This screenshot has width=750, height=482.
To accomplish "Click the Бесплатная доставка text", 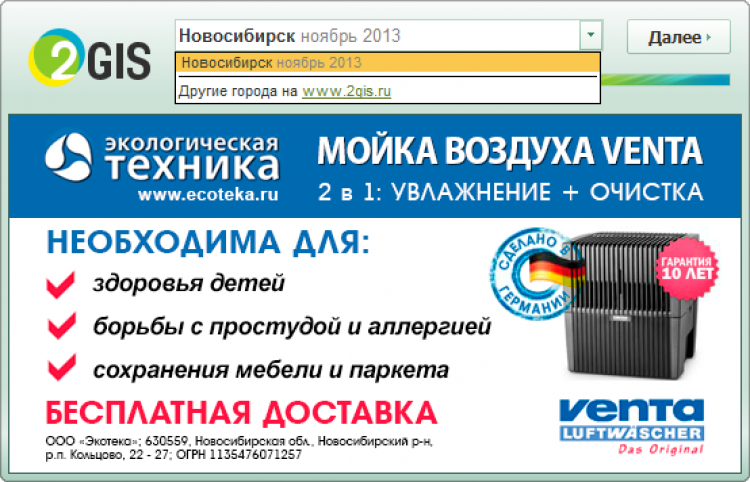I will coord(242,413).
